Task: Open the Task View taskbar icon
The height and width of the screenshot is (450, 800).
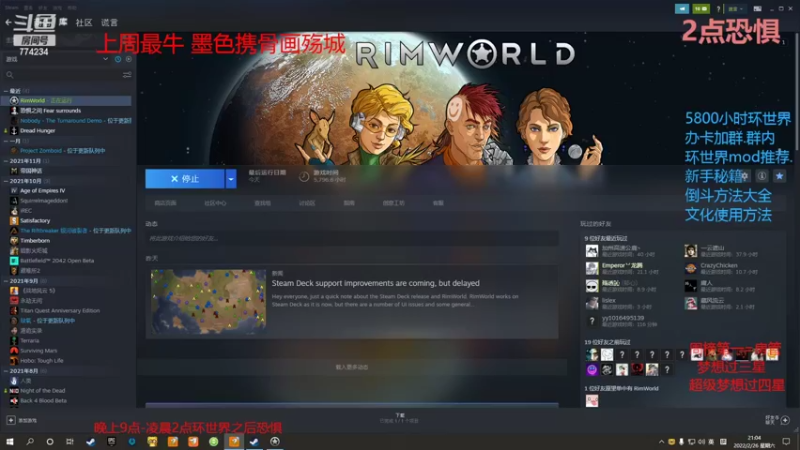Action: pos(70,441)
